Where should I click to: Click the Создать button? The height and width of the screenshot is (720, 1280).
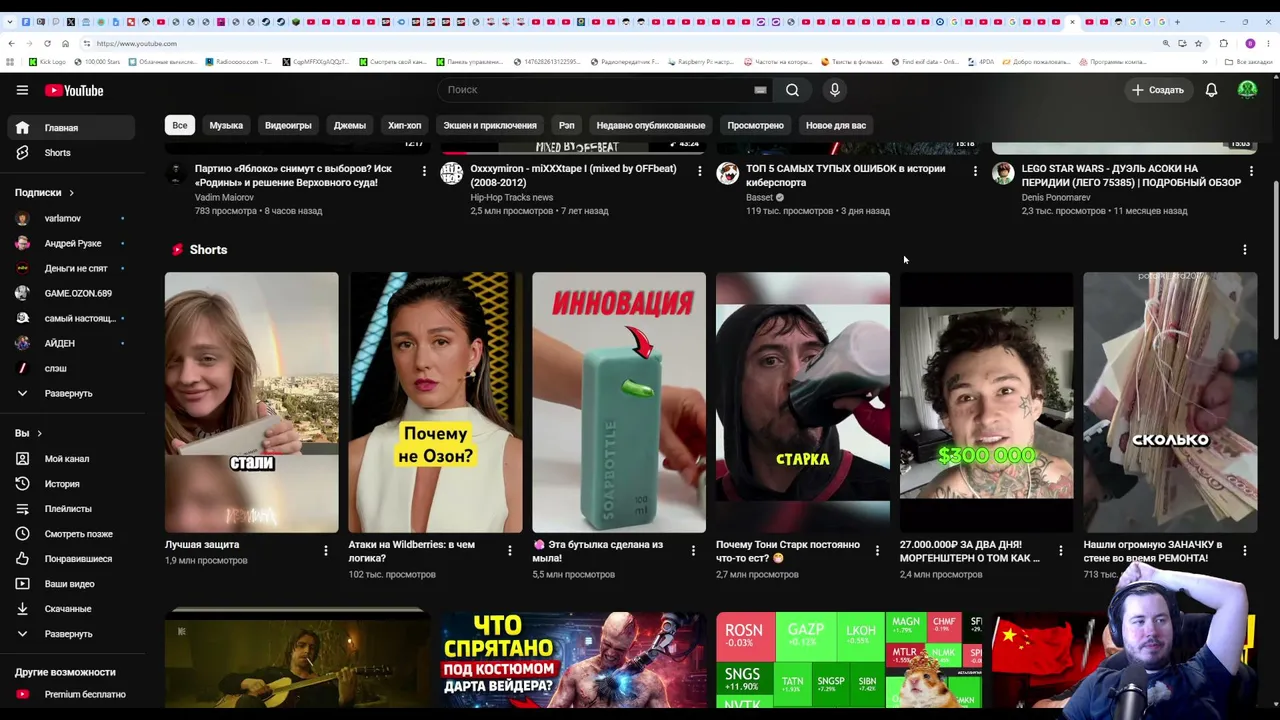[x=1157, y=90]
